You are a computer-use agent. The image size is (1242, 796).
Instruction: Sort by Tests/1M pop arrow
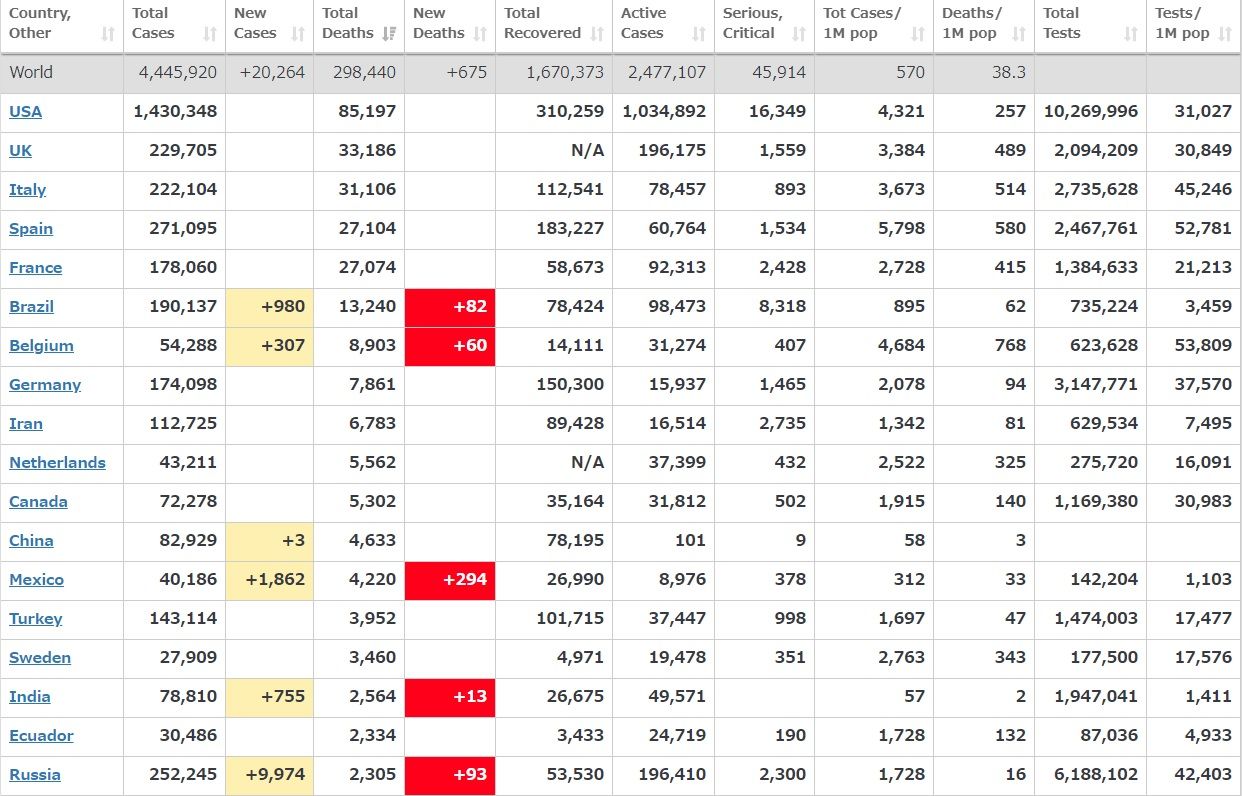[x=1225, y=34]
